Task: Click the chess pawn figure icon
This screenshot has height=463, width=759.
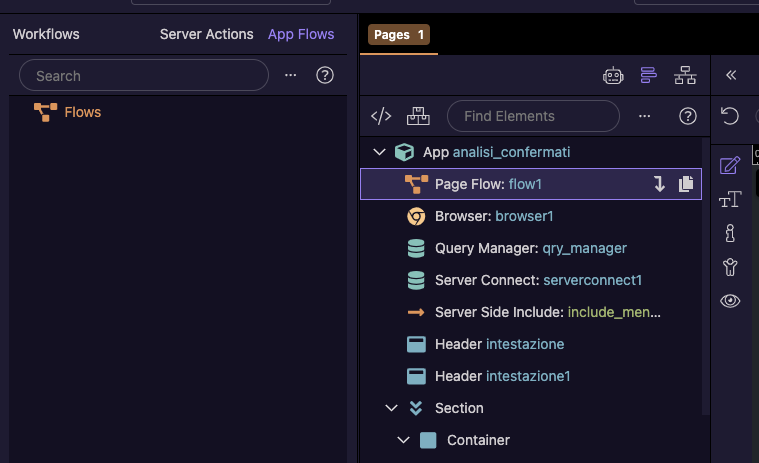Action: [730, 233]
